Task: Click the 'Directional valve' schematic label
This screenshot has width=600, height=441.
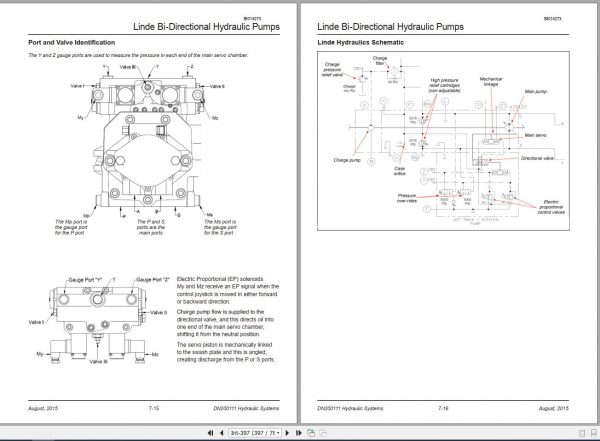Action: 537,158
